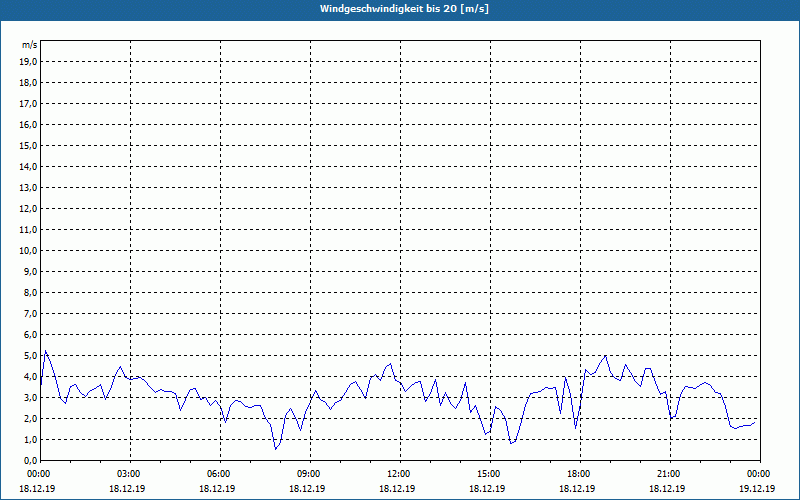The image size is (800, 500).
Task: Click the 11,0 y-axis label
Action: (x=28, y=230)
